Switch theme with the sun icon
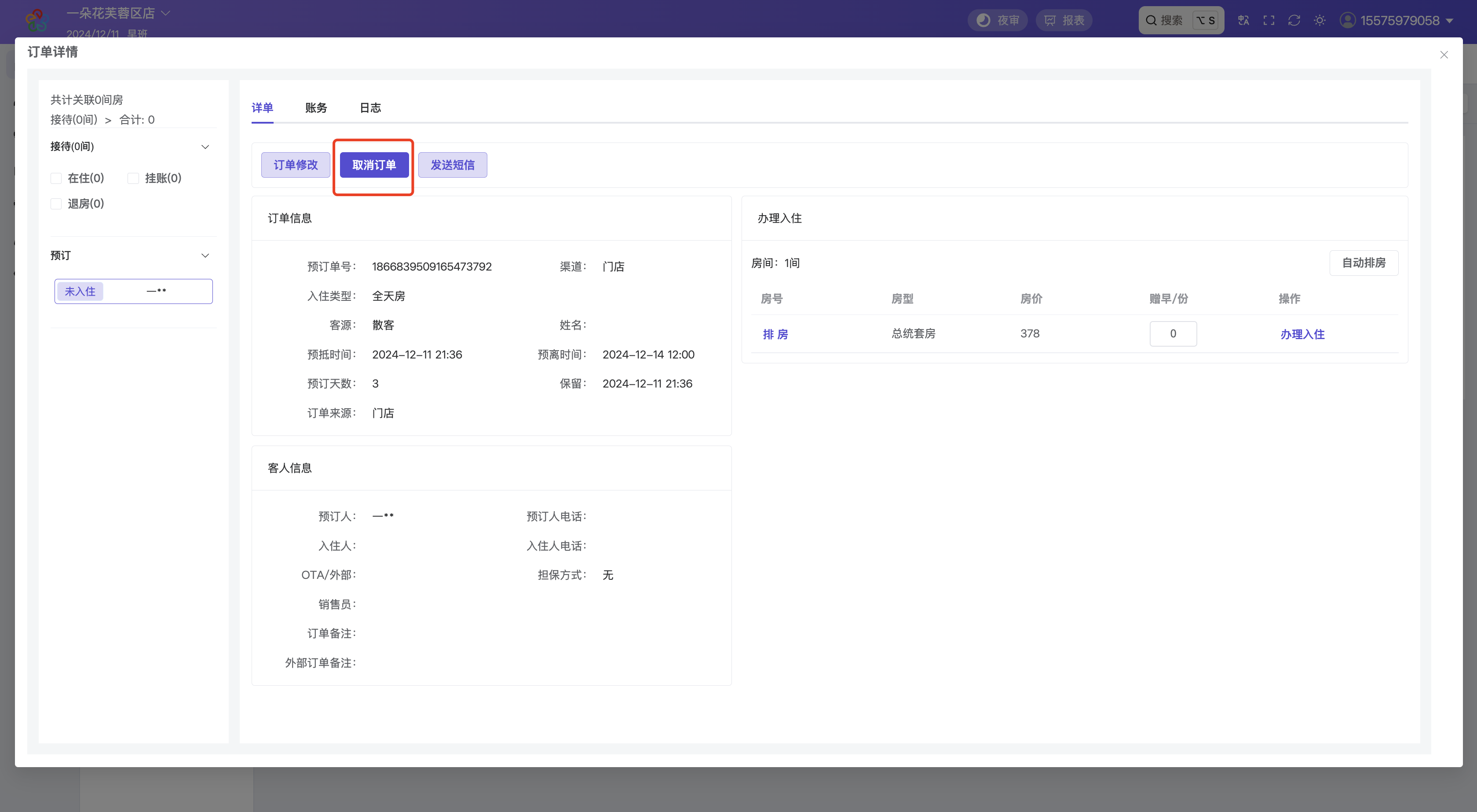Image resolution: width=1477 pixels, height=812 pixels. click(x=1320, y=21)
